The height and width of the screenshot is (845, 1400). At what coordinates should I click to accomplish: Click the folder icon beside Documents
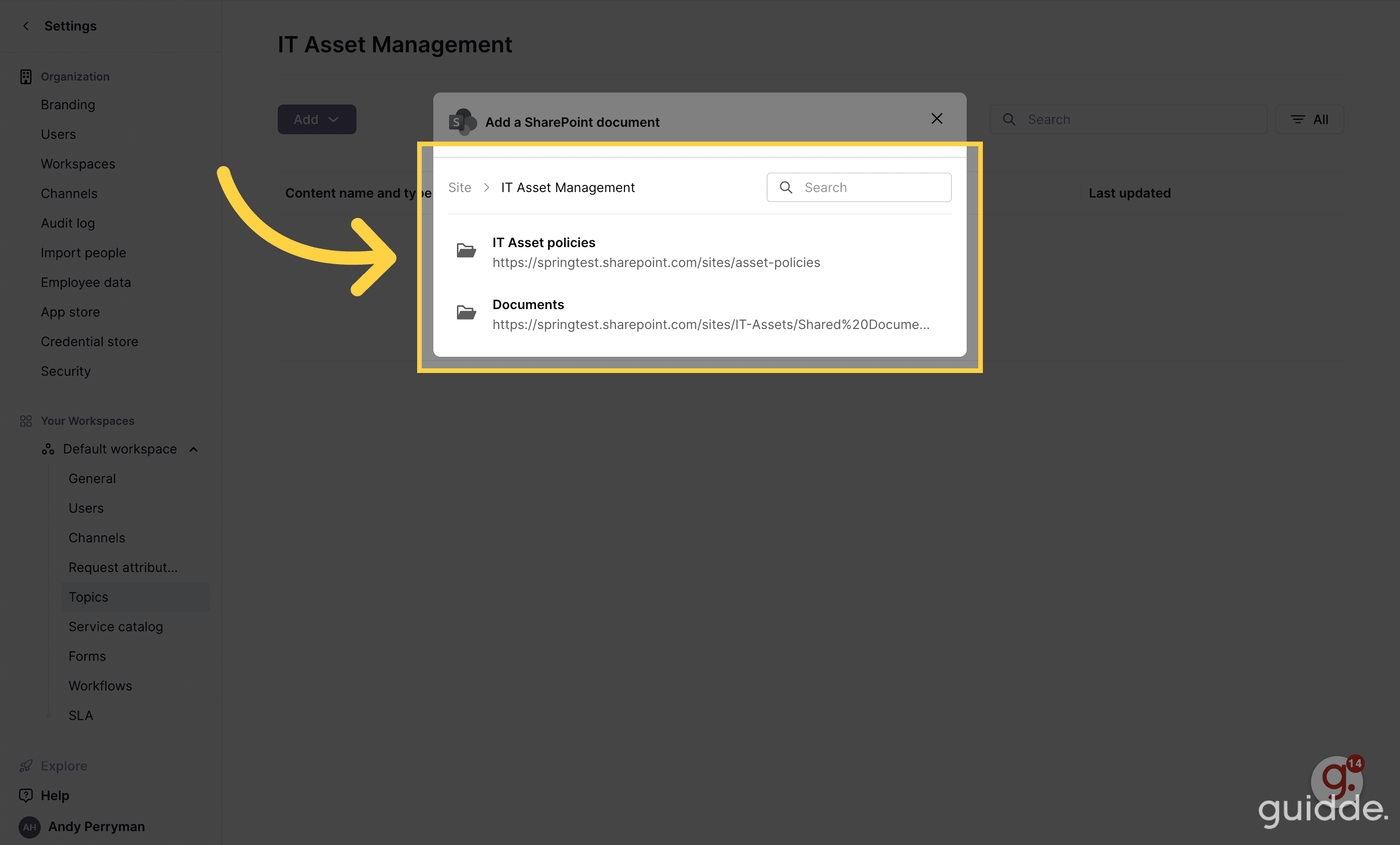(x=466, y=312)
